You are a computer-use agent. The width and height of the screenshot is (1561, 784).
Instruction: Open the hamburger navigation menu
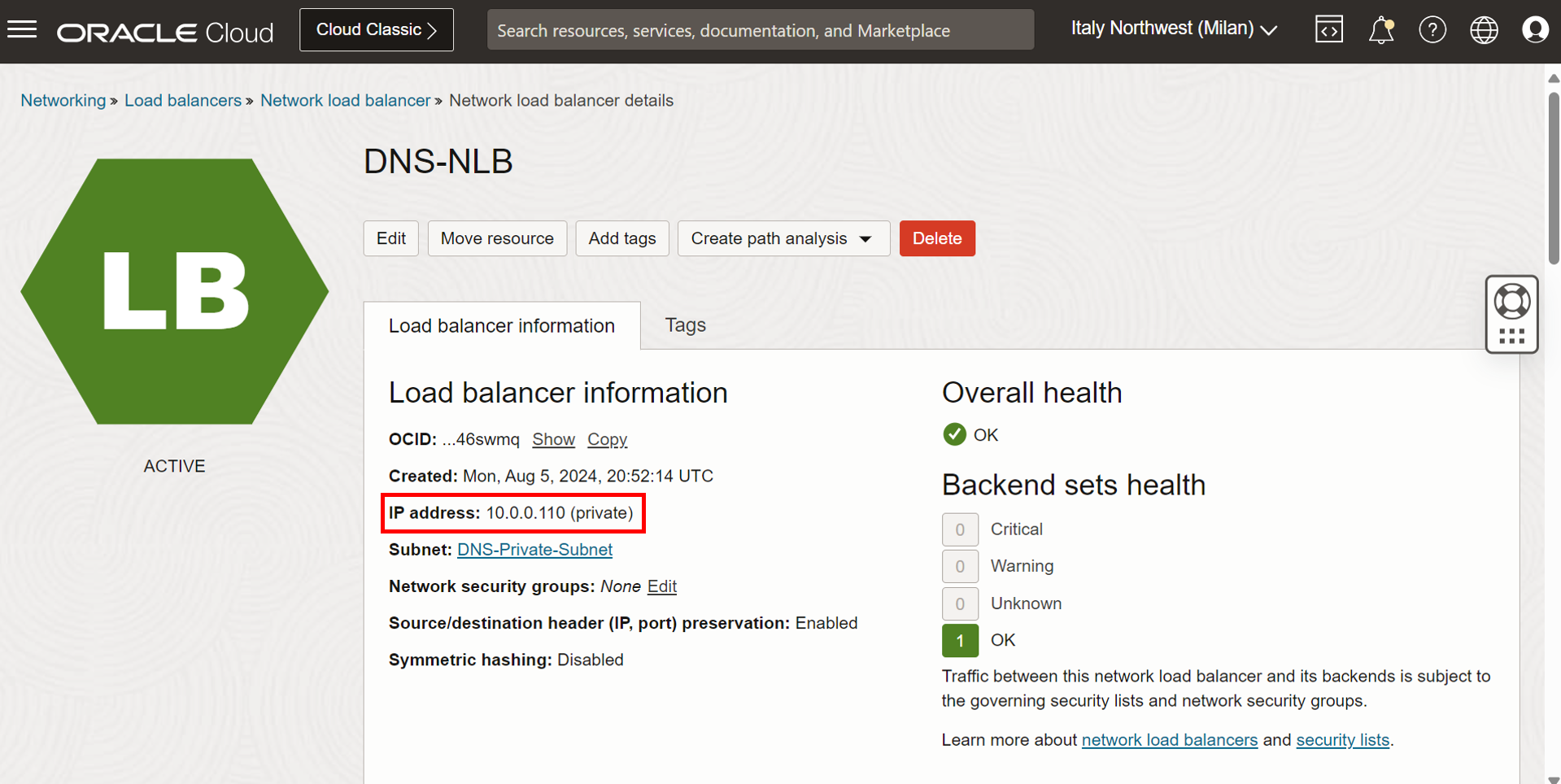(22, 30)
